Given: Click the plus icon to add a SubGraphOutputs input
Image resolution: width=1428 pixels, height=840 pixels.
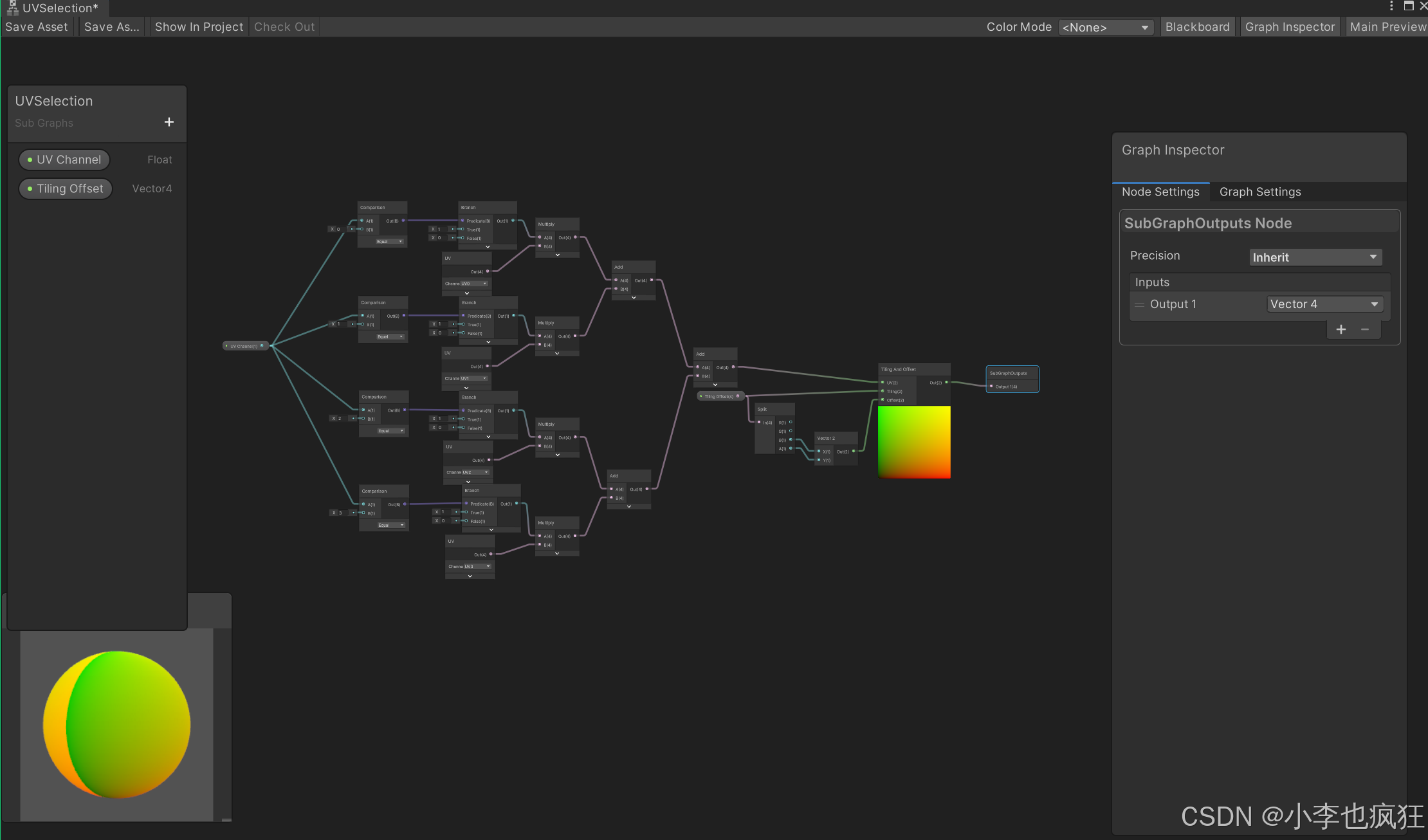Looking at the screenshot, I should click(x=1341, y=329).
